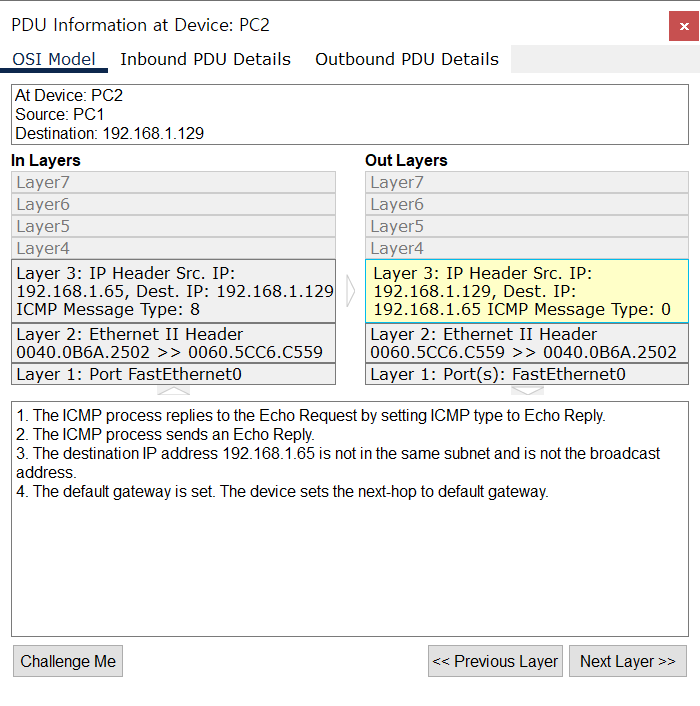Click description line 'The ICMP process sends an Echo Reply'
Screen dimensions: 700x706
click(165, 434)
